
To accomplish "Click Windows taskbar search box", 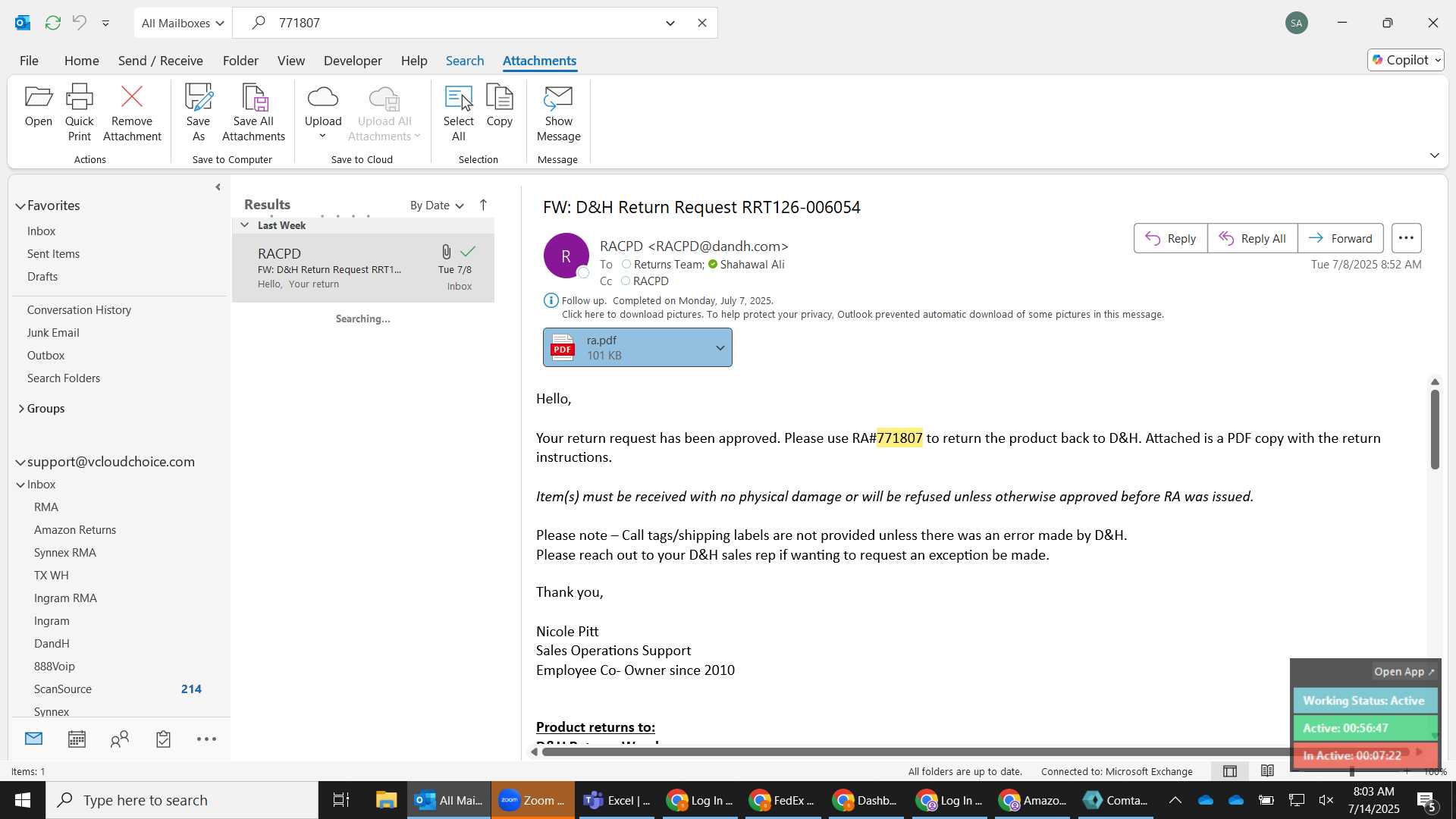I will [182, 800].
